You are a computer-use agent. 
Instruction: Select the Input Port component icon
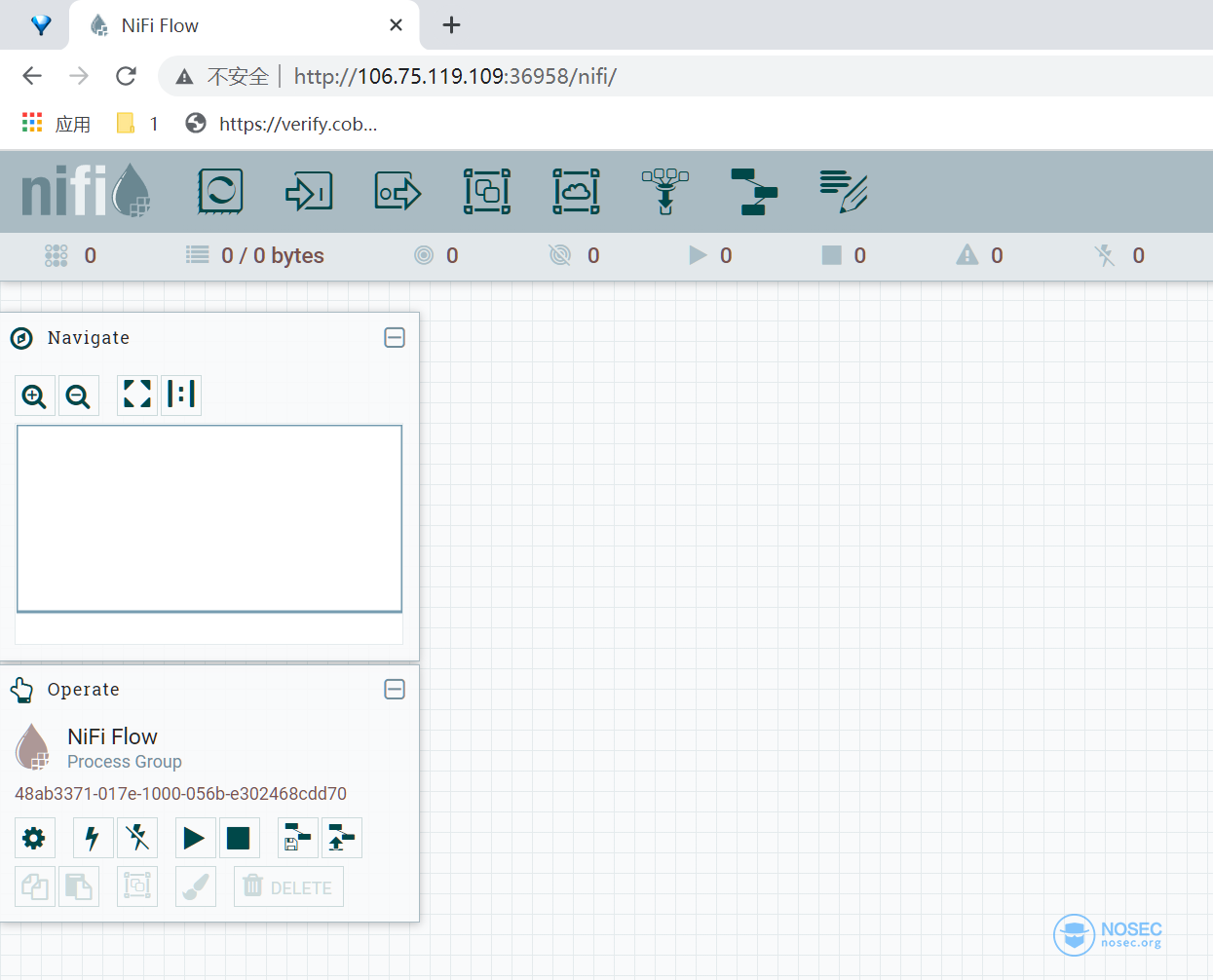tap(309, 191)
